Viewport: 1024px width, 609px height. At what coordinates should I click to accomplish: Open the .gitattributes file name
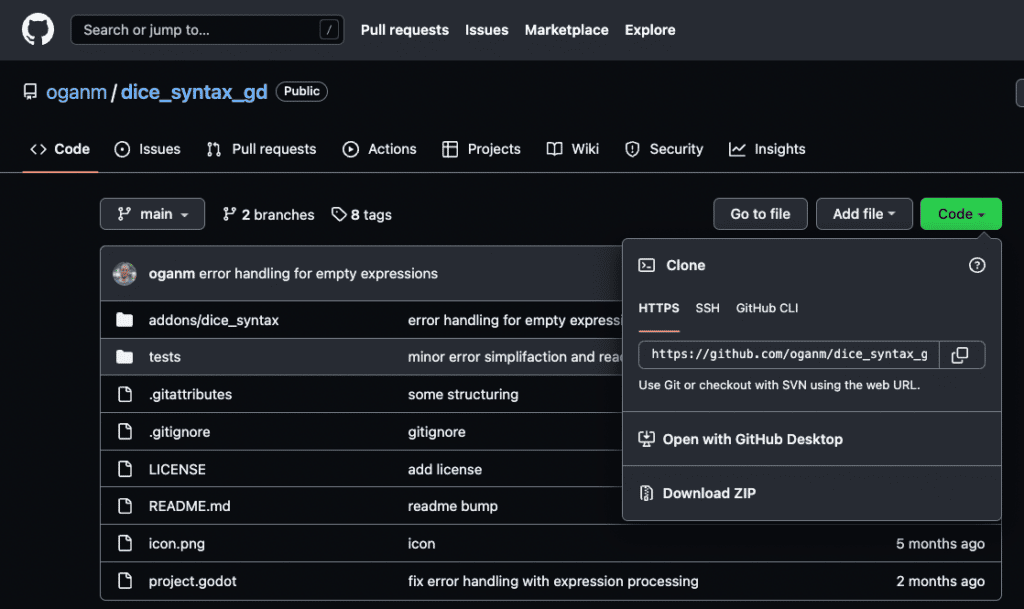[190, 394]
